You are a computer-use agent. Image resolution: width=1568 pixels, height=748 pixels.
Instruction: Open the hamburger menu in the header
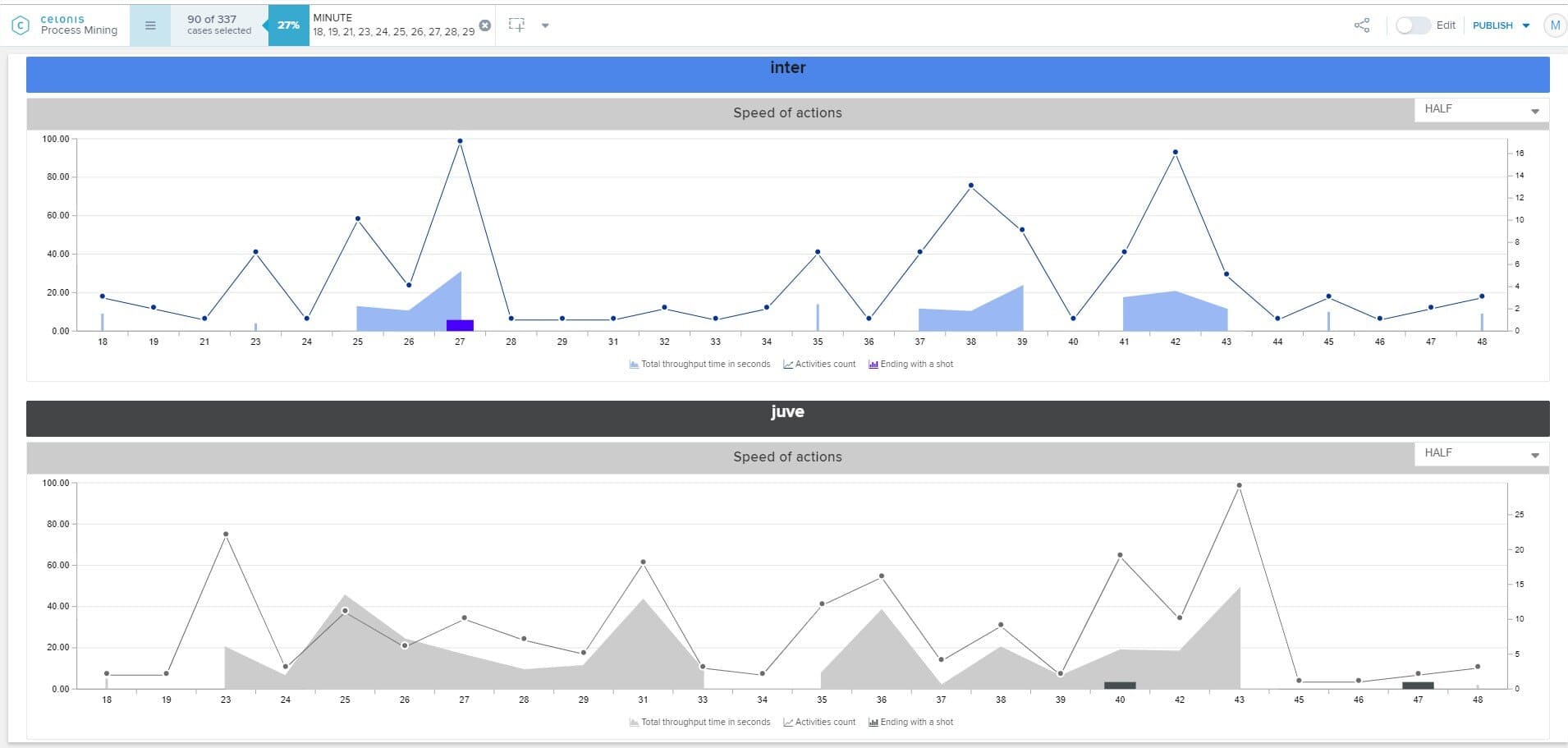pos(150,25)
